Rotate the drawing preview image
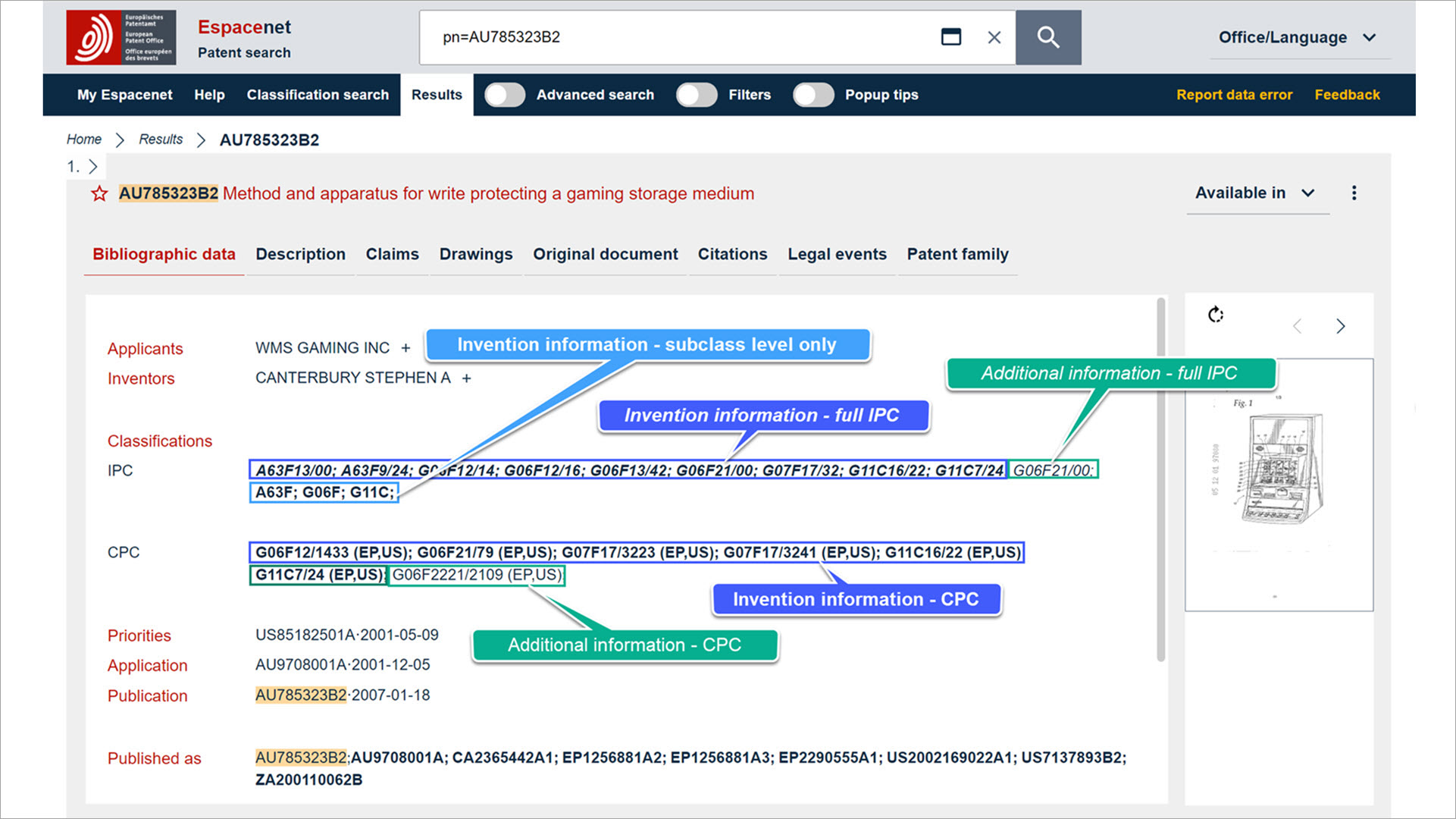 1216,315
